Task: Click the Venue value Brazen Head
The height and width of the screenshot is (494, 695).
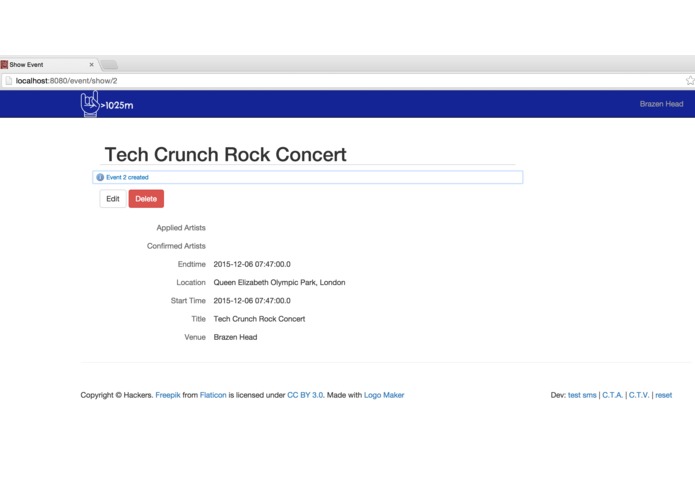Action: [235, 337]
